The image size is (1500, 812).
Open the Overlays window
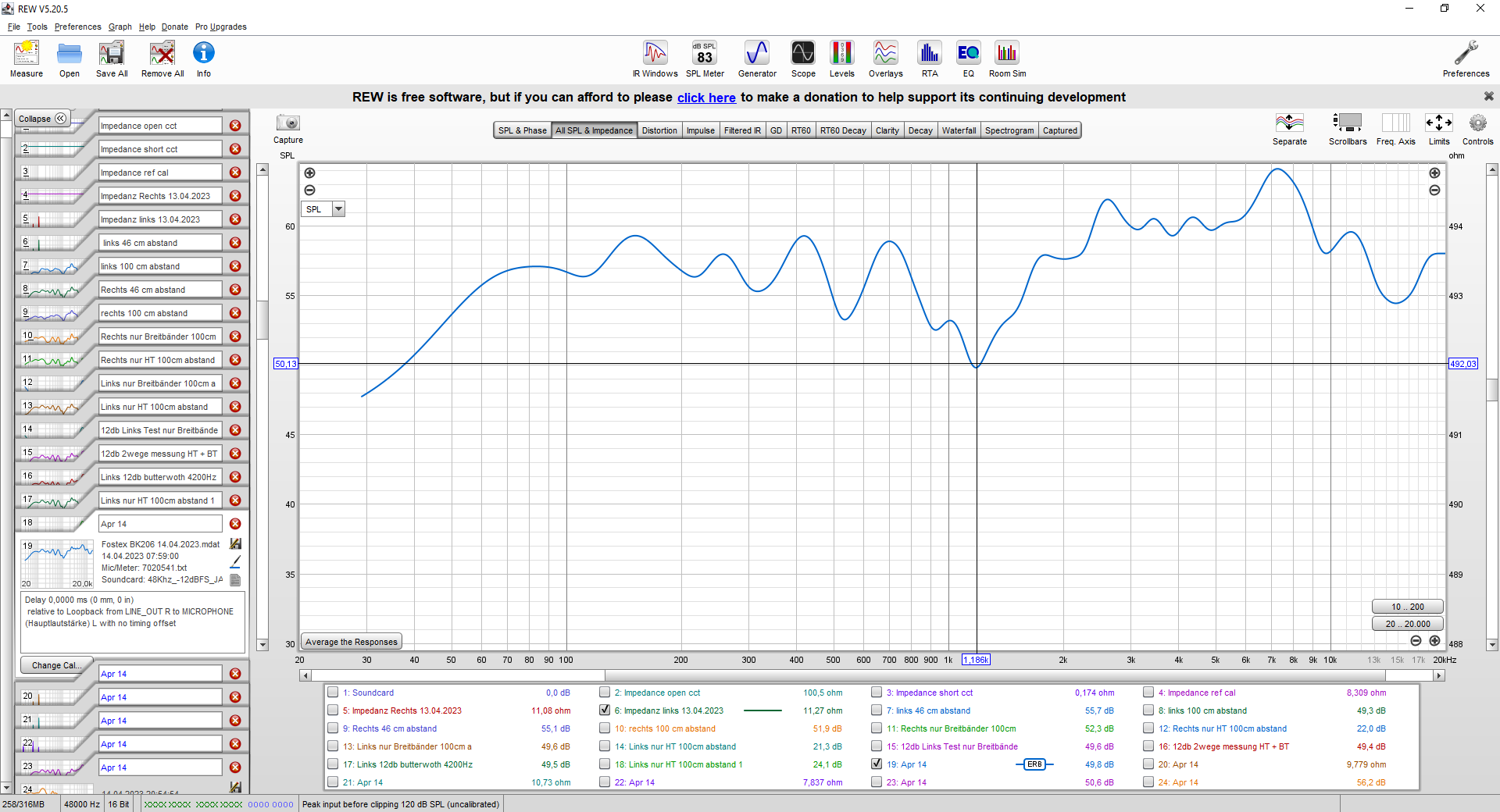(x=885, y=59)
